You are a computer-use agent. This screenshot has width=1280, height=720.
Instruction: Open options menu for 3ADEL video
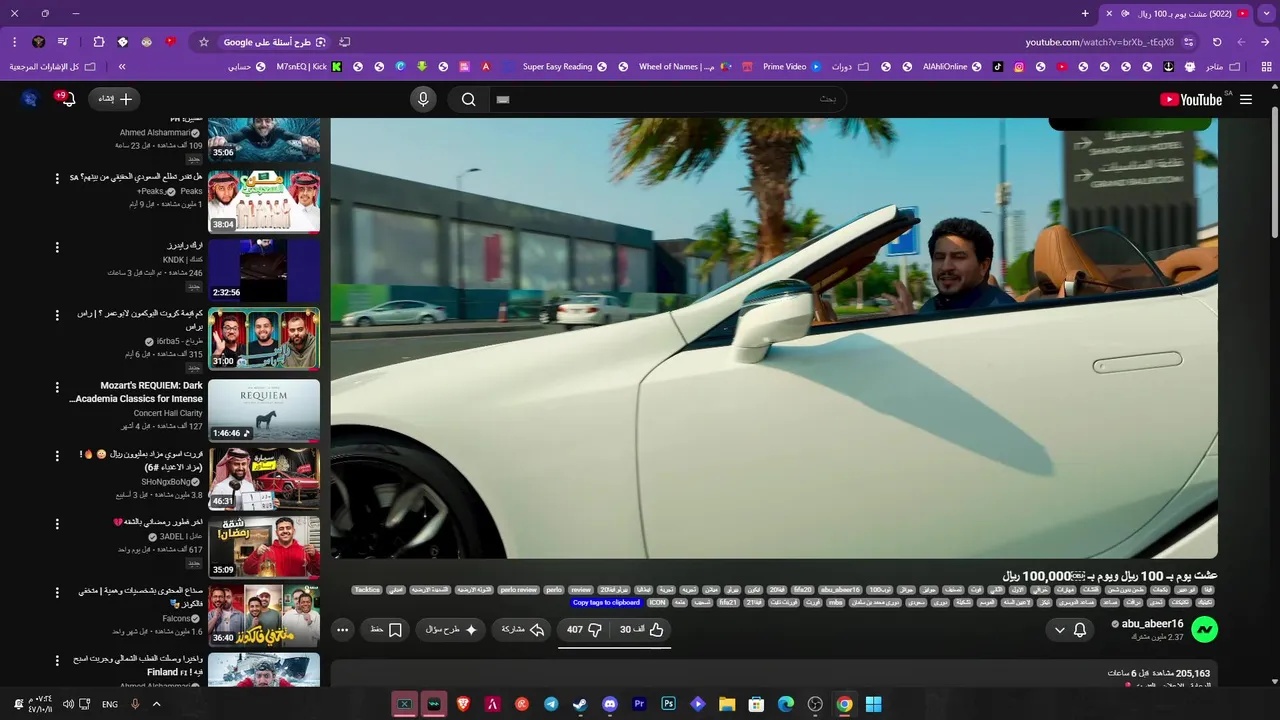click(57, 525)
